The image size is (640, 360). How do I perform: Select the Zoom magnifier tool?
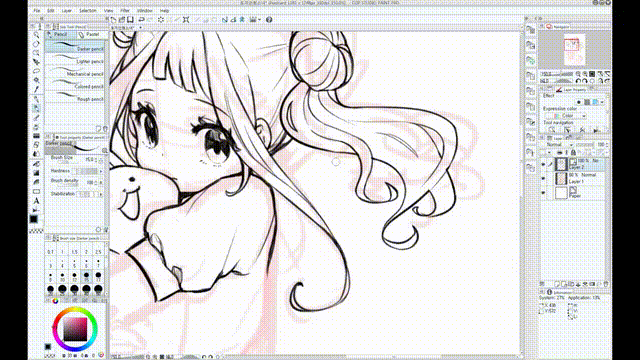pyautogui.click(x=36, y=35)
